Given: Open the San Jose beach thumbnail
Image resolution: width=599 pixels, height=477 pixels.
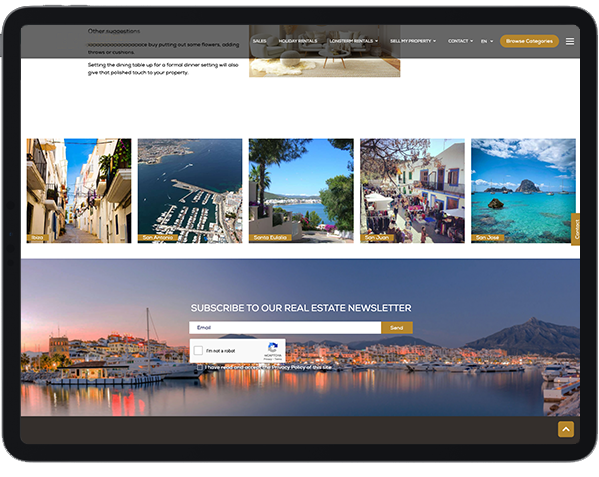Looking at the screenshot, I should pyautogui.click(x=523, y=191).
